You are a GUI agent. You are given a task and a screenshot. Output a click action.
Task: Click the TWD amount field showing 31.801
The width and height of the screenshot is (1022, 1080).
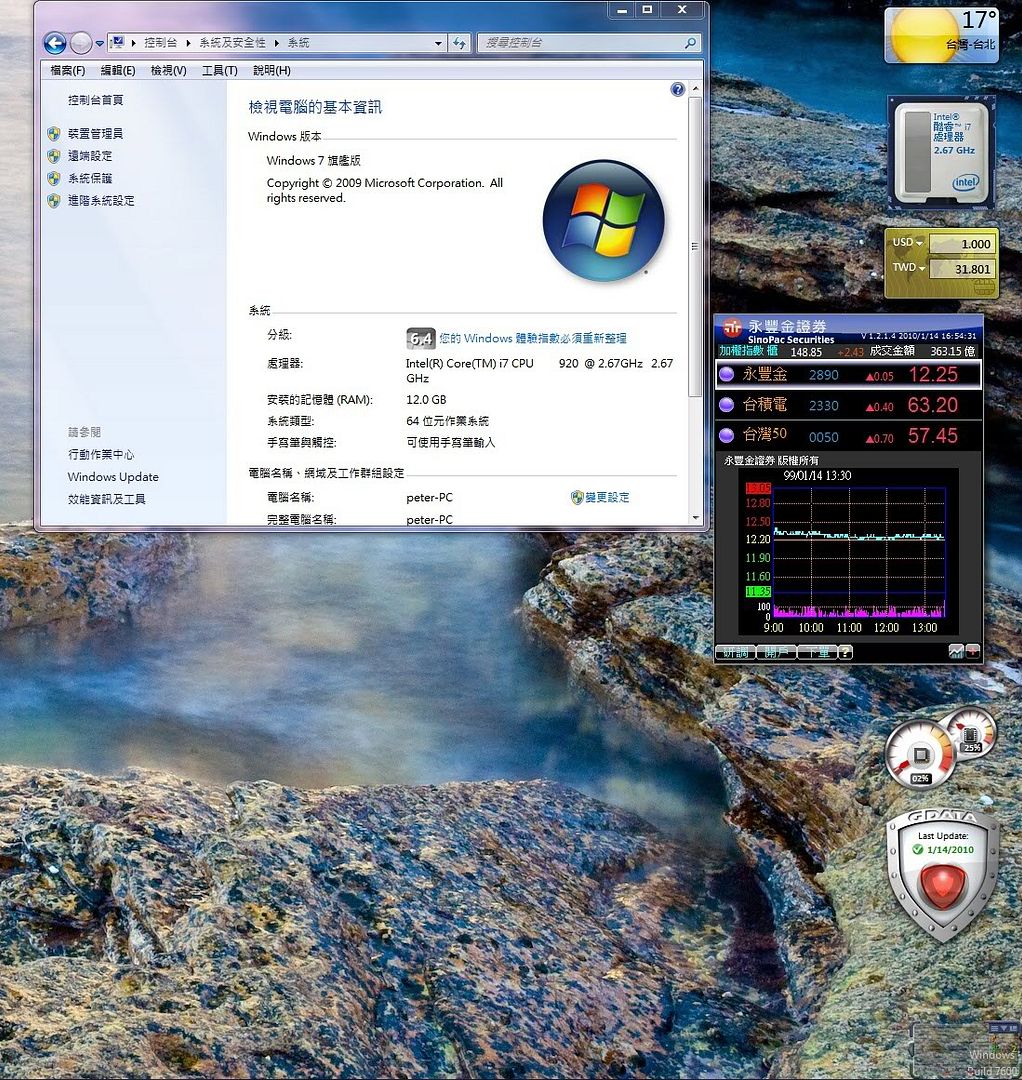tap(961, 269)
